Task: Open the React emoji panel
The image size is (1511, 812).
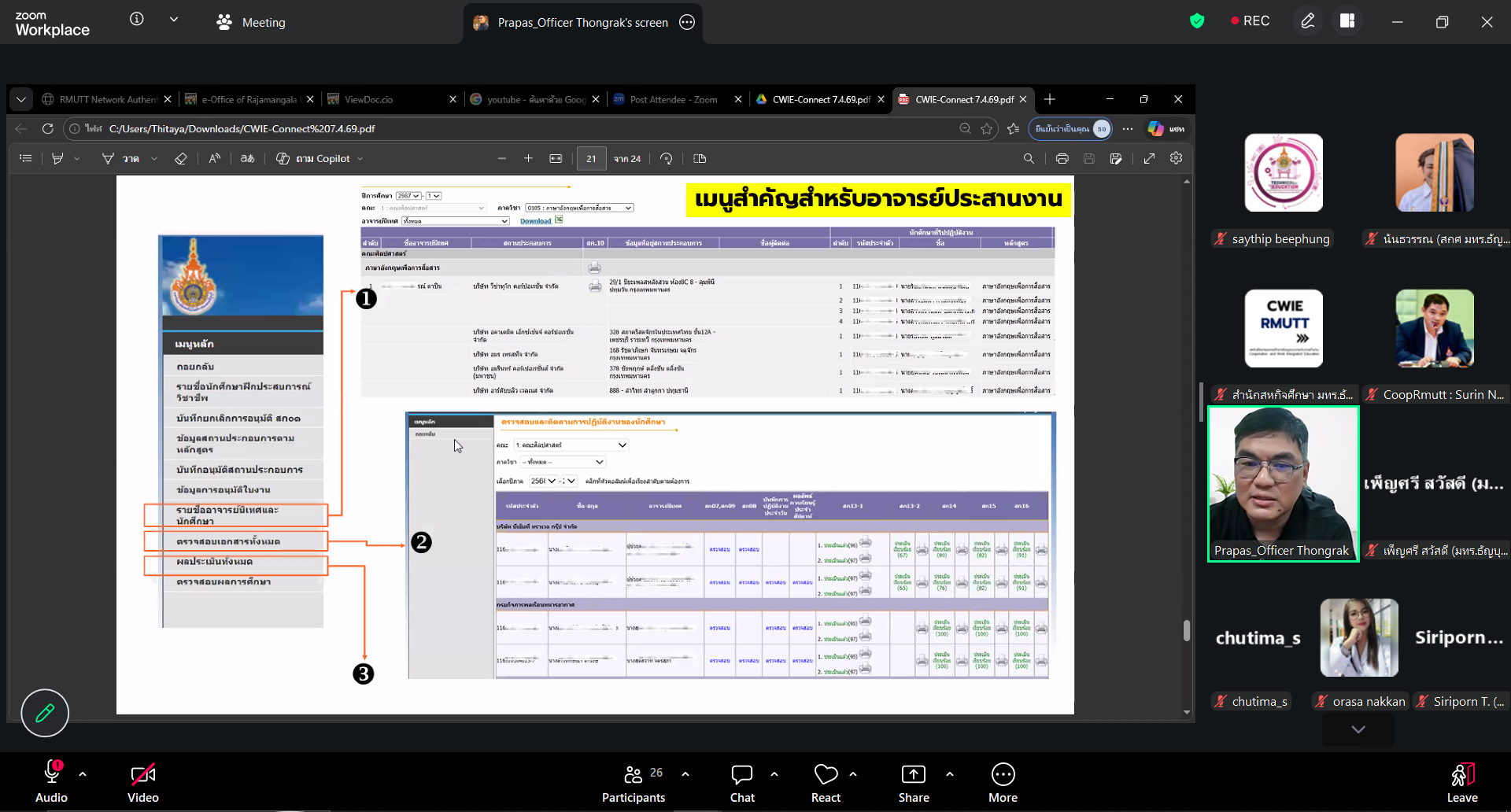Action: 826,784
